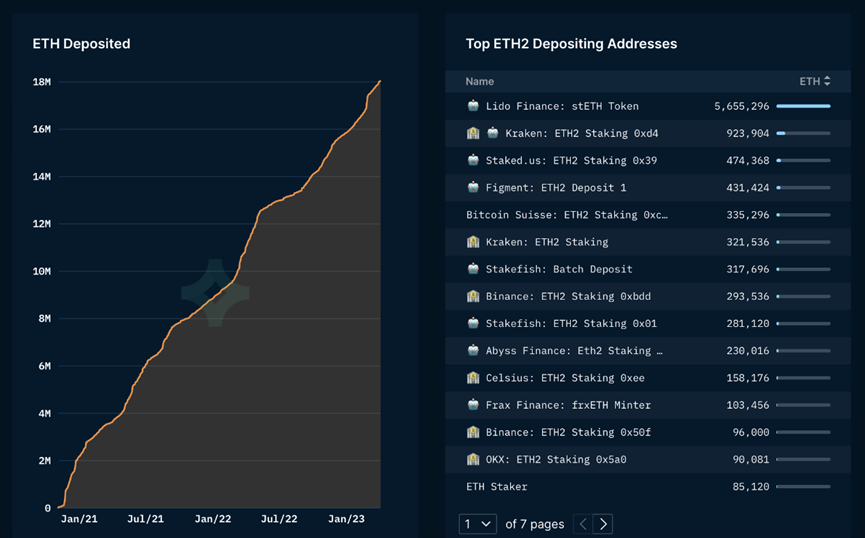This screenshot has width=865, height=538.
Task: Click the 321,536 ETH value
Action: [747, 242]
